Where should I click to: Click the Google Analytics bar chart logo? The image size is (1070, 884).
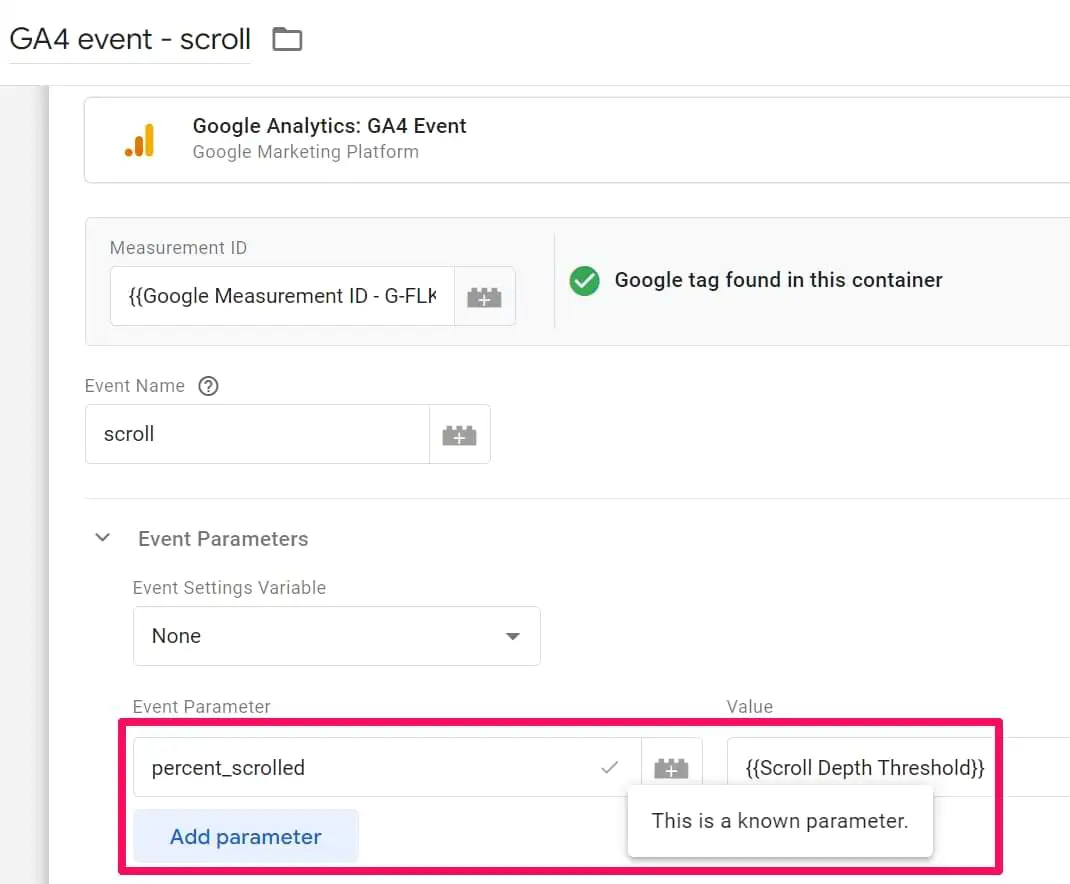coord(140,140)
